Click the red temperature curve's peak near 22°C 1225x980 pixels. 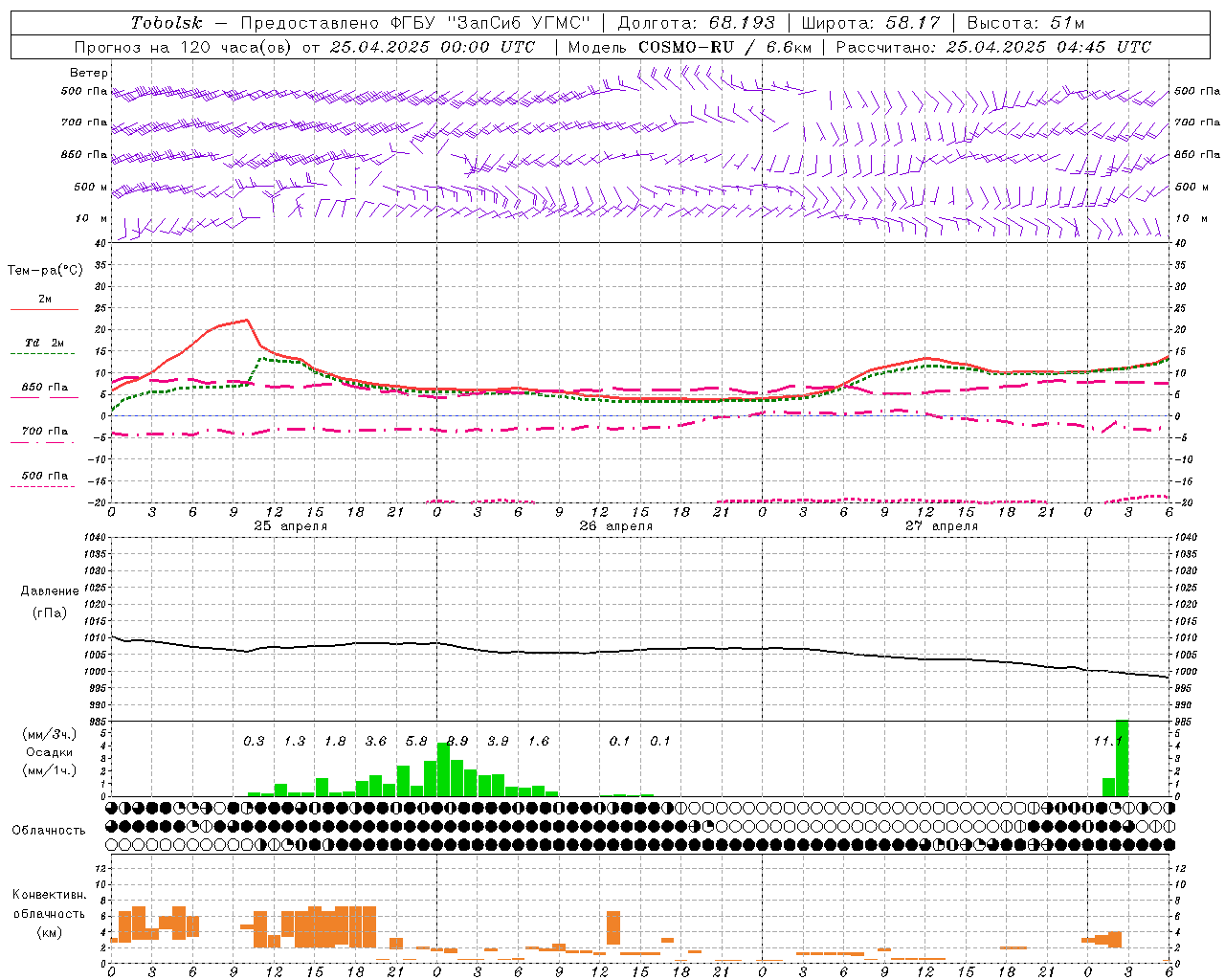click(x=247, y=320)
